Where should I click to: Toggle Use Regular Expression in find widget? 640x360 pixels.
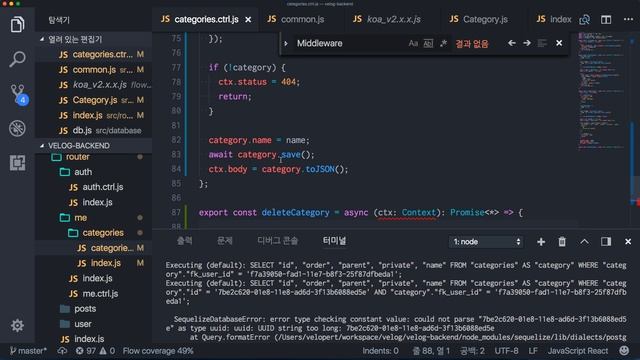click(443, 43)
